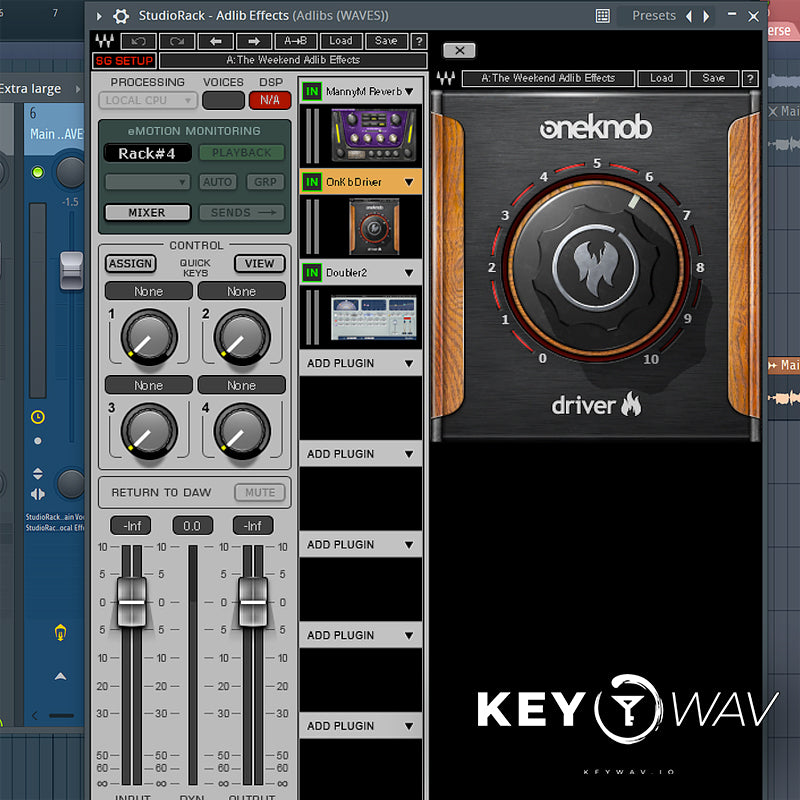Click macro knob 3
Viewport: 800px width, 800px height.
[x=149, y=431]
